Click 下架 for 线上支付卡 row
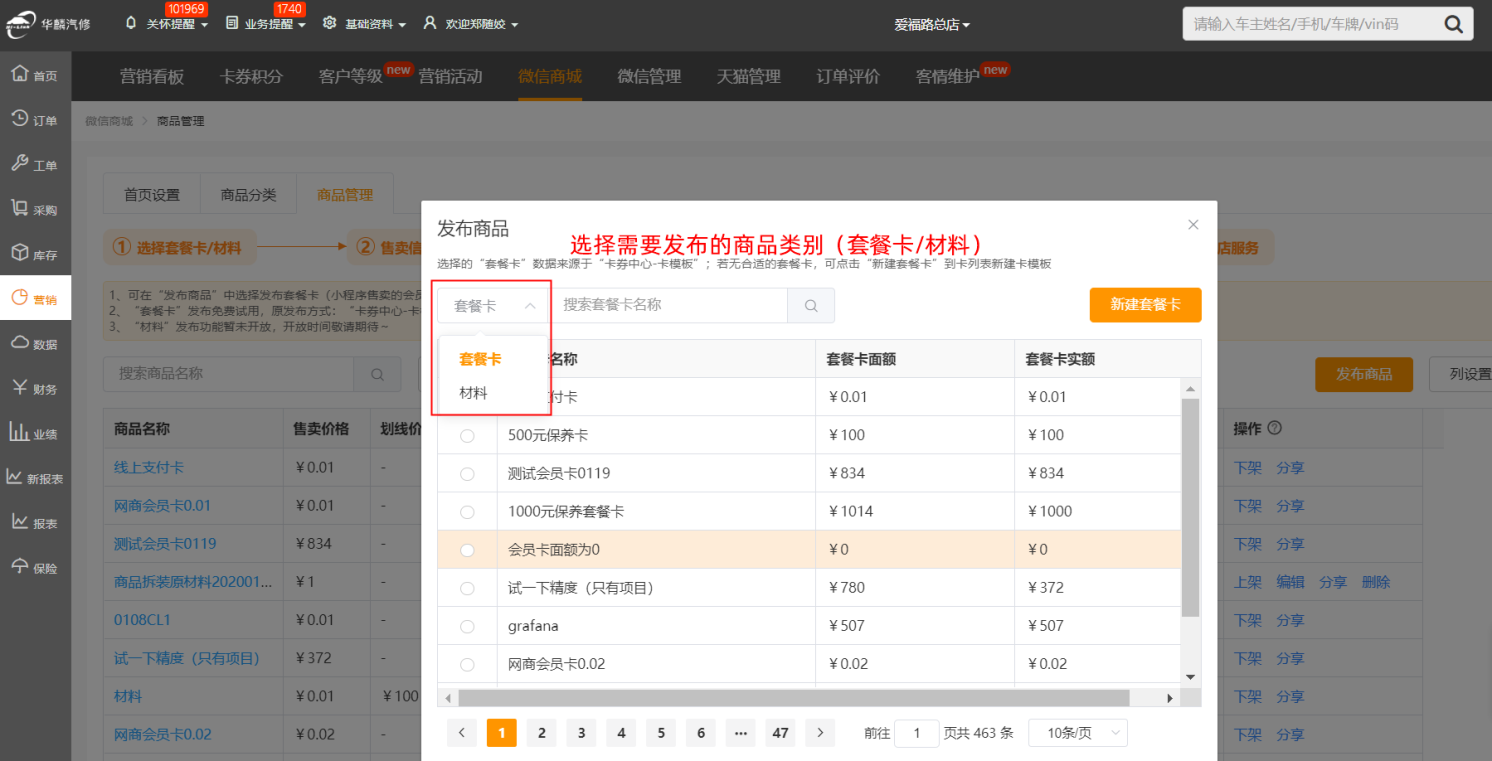This screenshot has width=1492, height=761. click(x=1248, y=467)
